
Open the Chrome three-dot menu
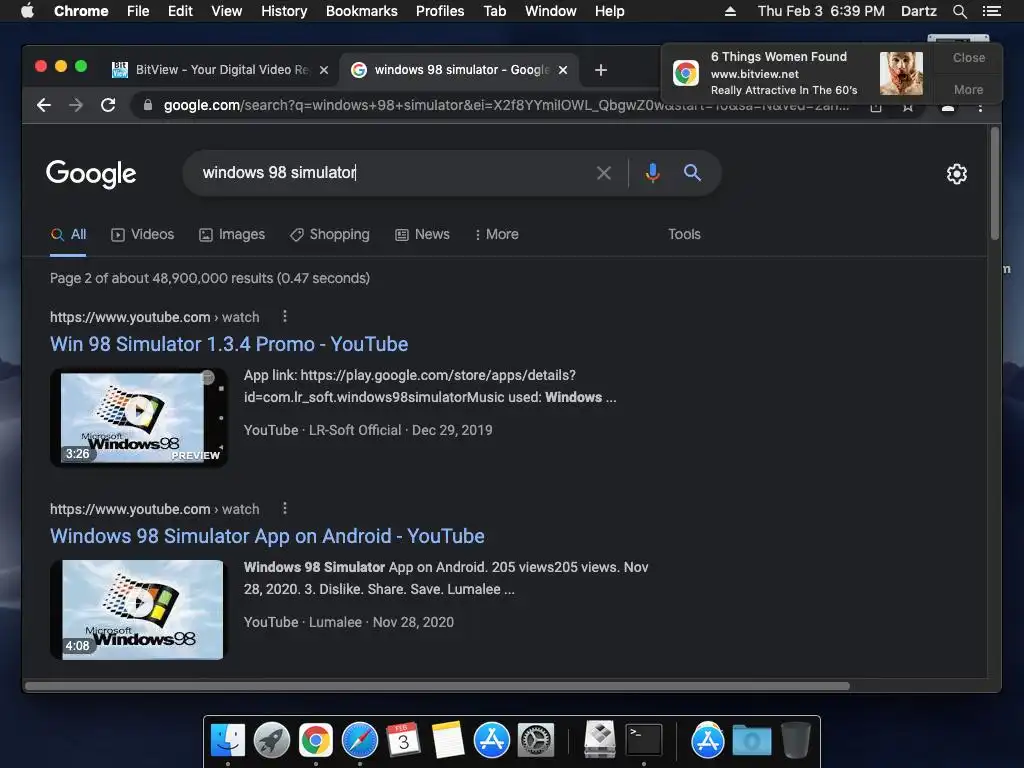point(980,106)
